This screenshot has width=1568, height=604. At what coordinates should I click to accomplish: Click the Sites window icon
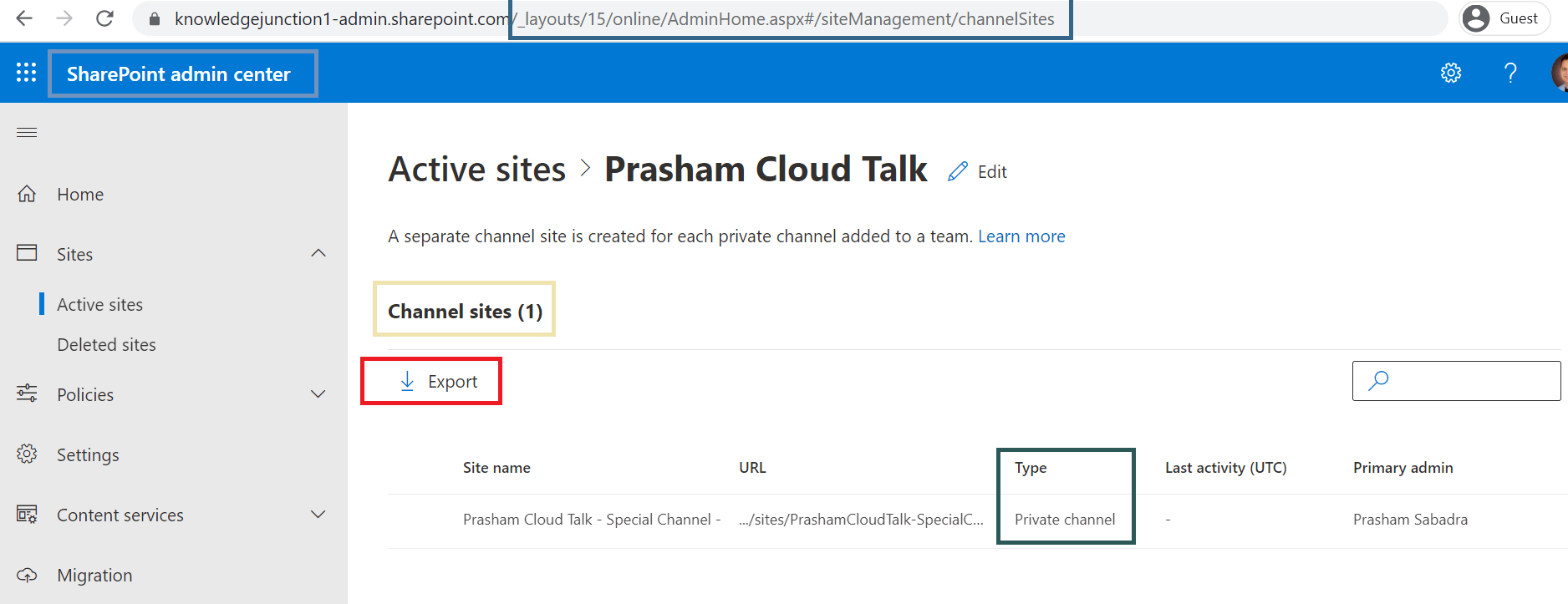pyautogui.click(x=27, y=253)
